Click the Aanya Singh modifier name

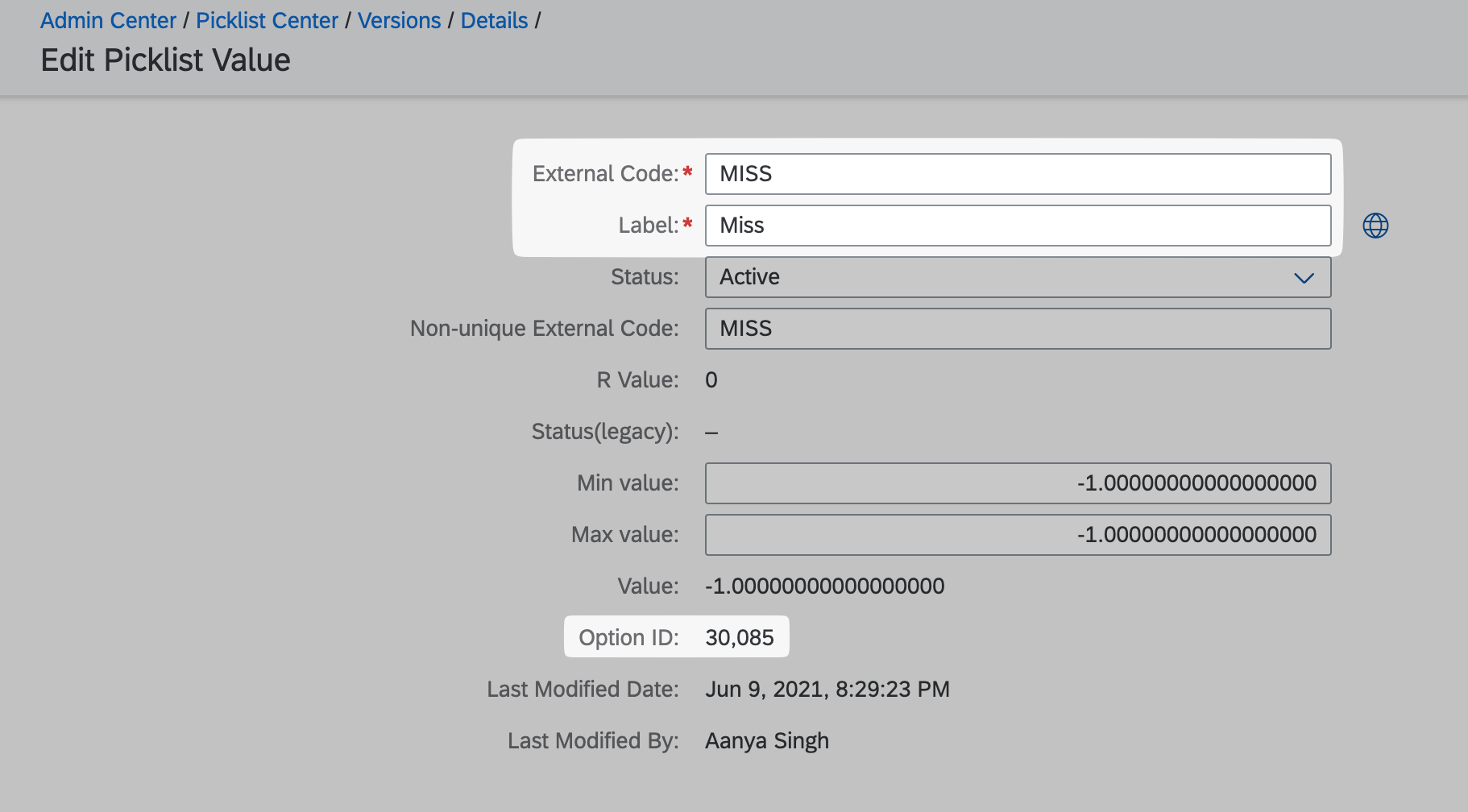tap(766, 741)
